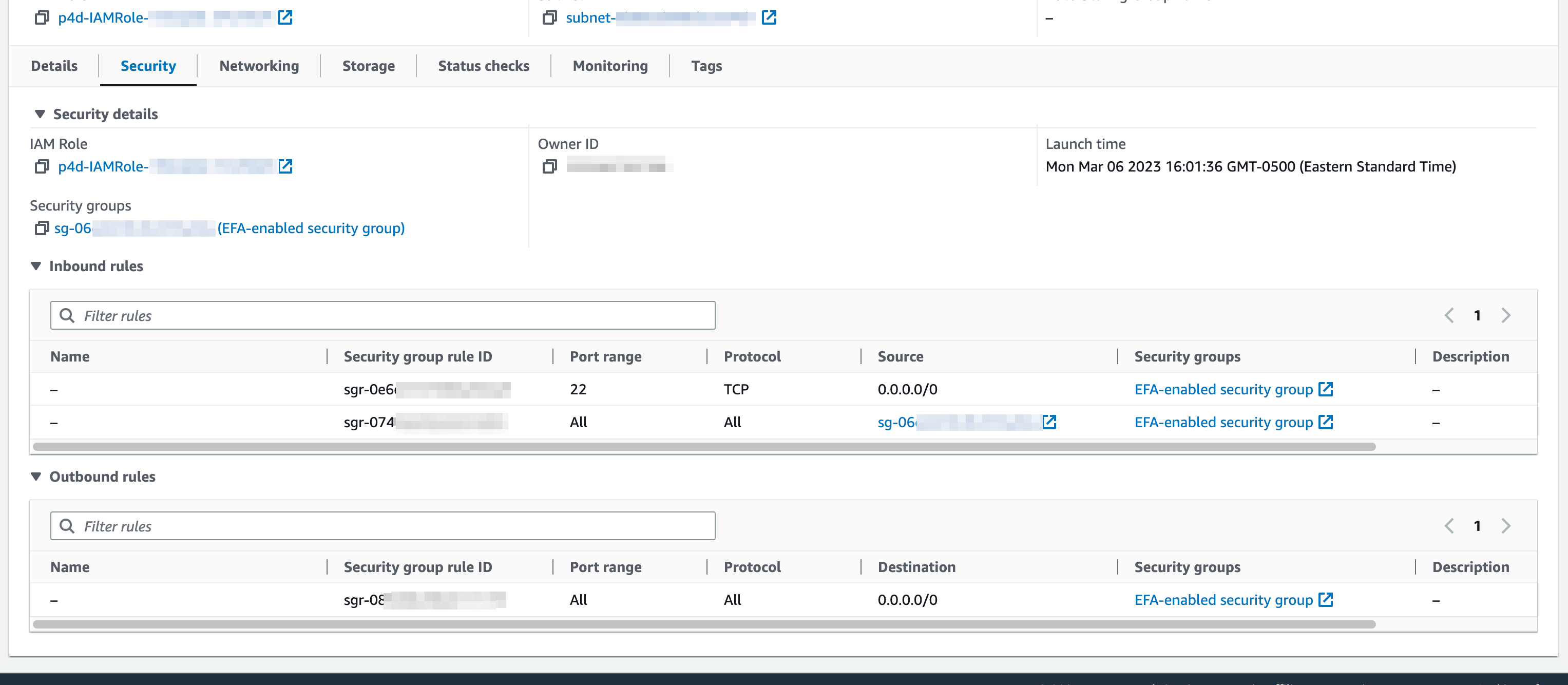Click outbound Security groups column header
The height and width of the screenshot is (685, 1568).
tap(1187, 567)
